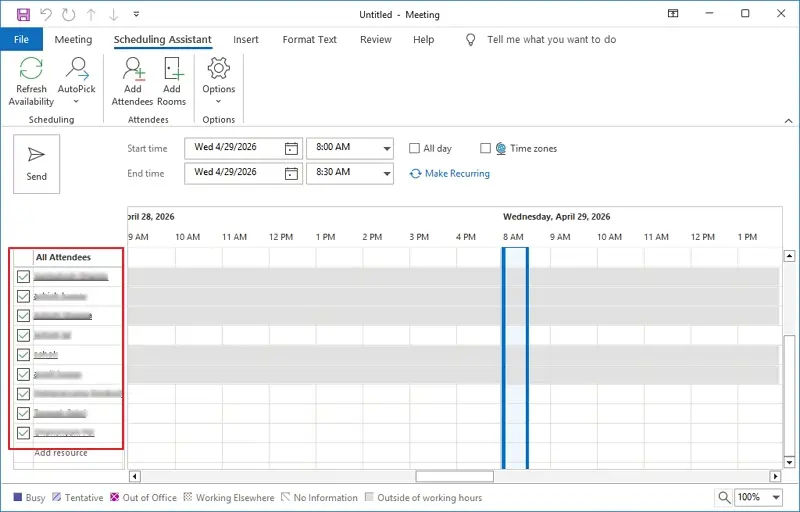Expand the 8:00 AM start time dropdown
The width and height of the screenshot is (800, 512).
(x=387, y=149)
